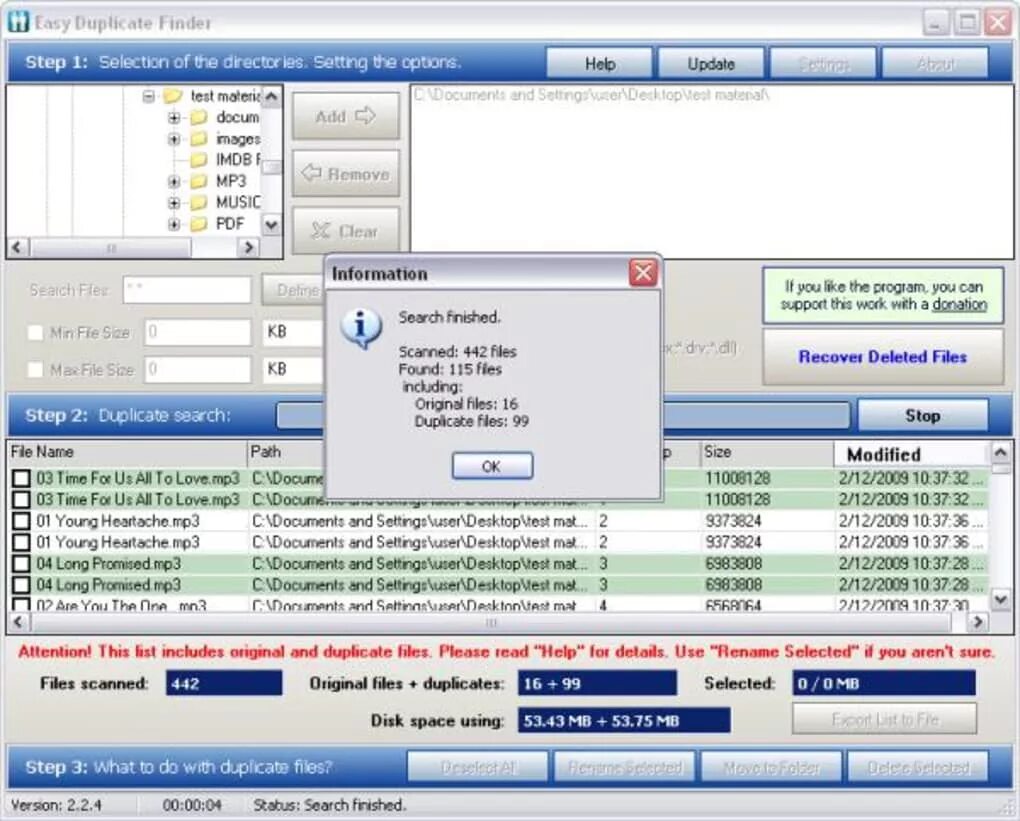Click the Update button
Viewport: 1020px width, 821px height.
pos(711,64)
